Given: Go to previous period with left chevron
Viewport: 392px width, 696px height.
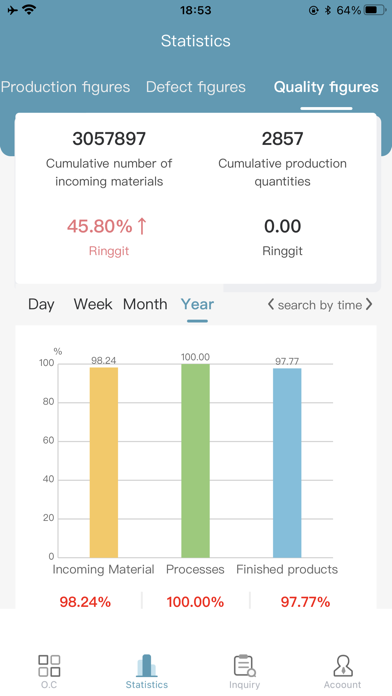Looking at the screenshot, I should [271, 304].
